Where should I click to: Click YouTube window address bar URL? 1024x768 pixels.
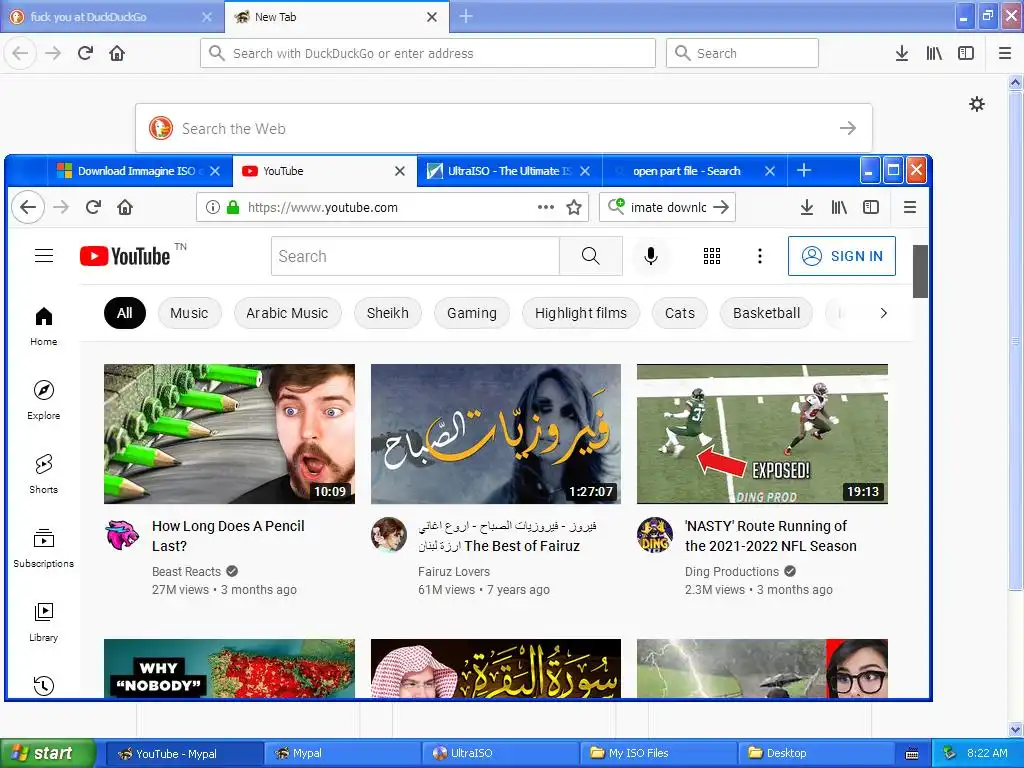pos(323,208)
